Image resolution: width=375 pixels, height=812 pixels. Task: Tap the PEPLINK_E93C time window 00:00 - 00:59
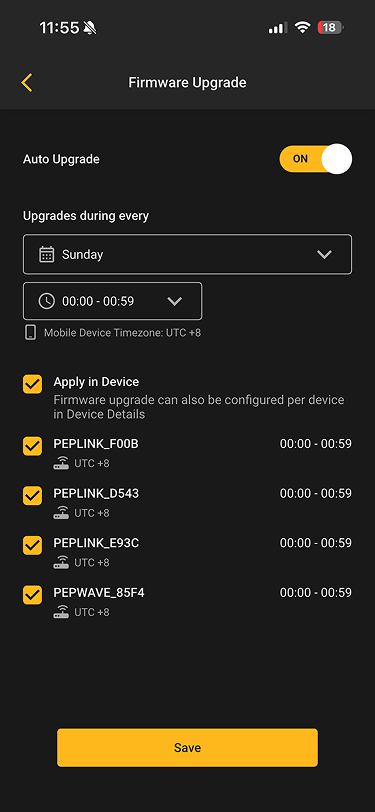coord(315,543)
